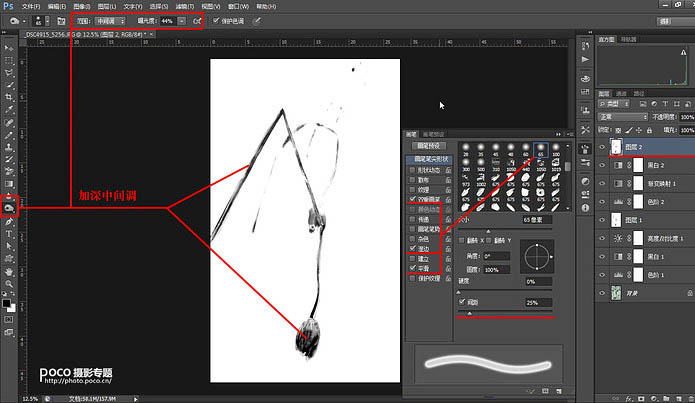Screen dimensions: 695x403
Task: Uncheck the 间距 spacing checkbox in the brush panel
Action: coord(462,301)
